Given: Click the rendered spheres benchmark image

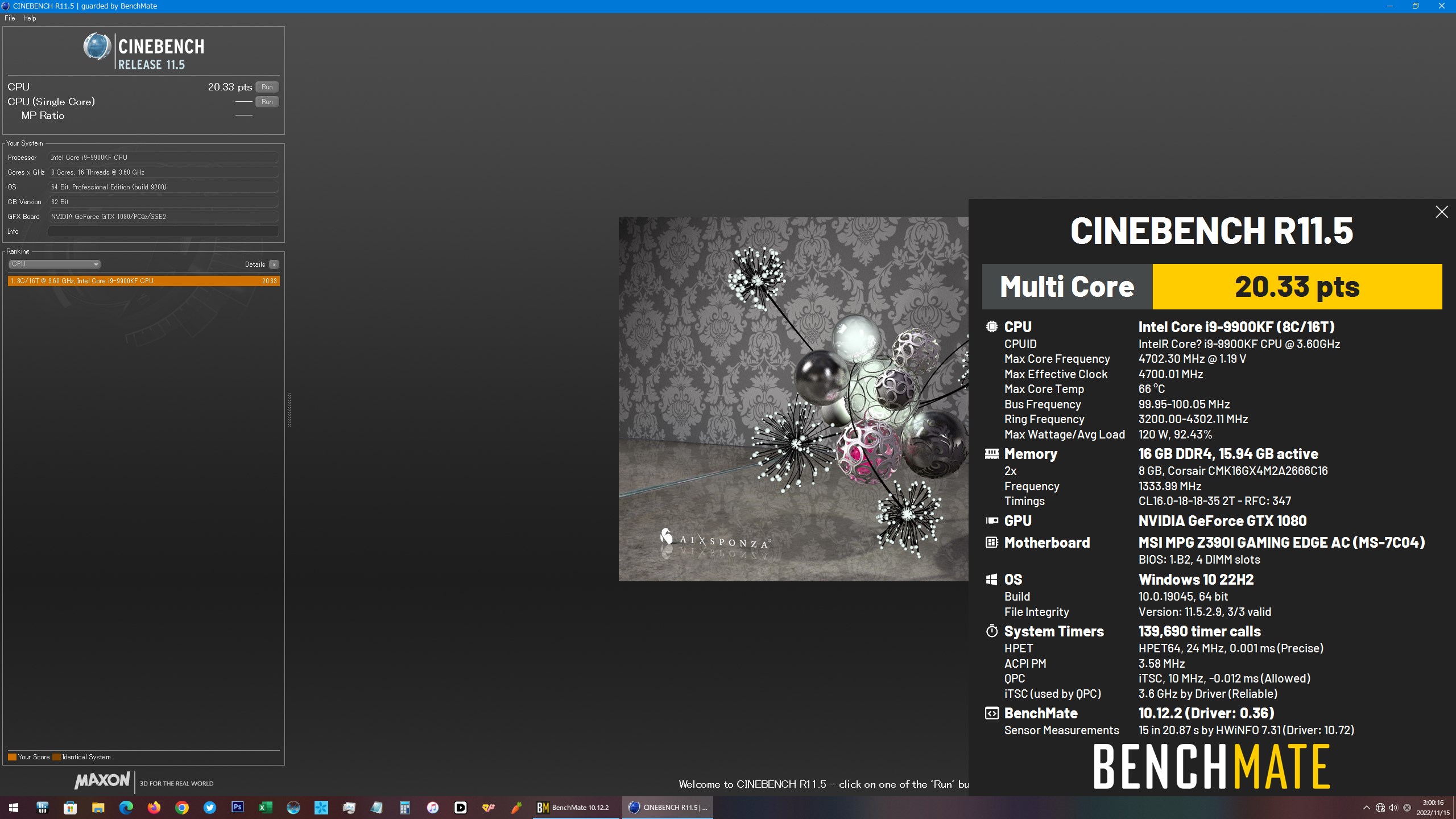Looking at the screenshot, I should 793,399.
